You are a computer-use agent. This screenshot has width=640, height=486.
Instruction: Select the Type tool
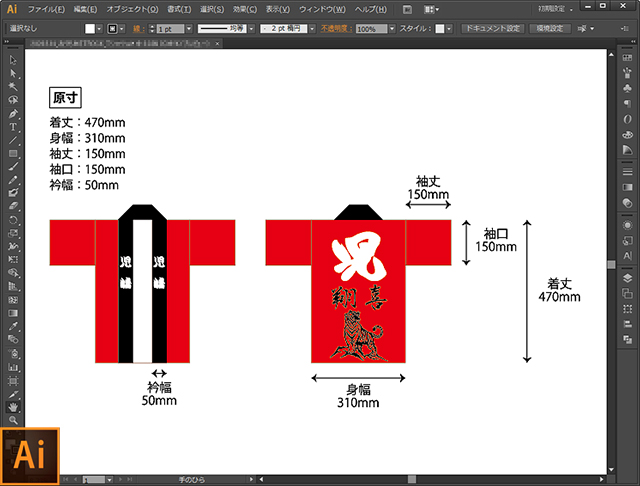click(13, 127)
